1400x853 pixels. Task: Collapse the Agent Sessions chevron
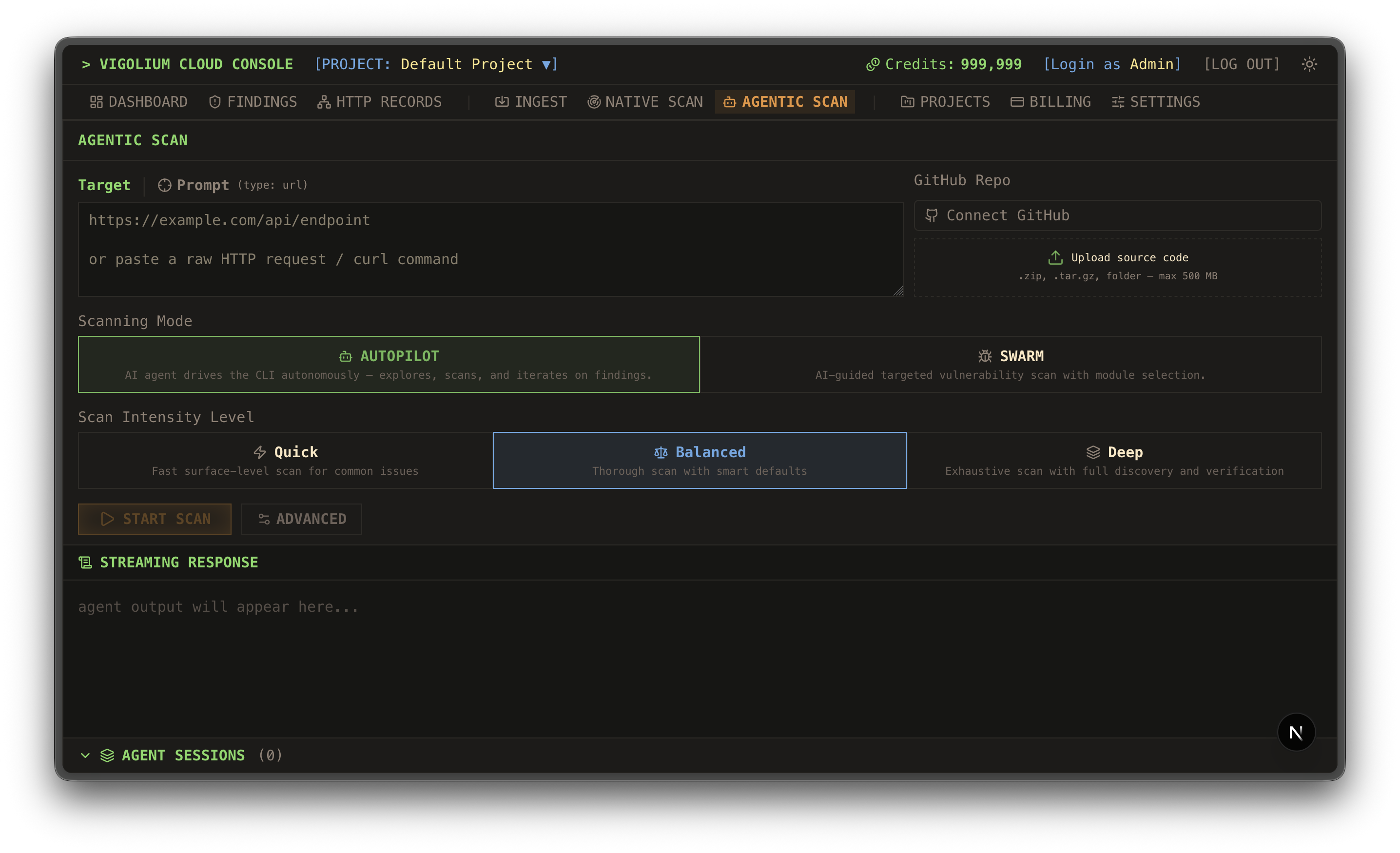tap(85, 755)
